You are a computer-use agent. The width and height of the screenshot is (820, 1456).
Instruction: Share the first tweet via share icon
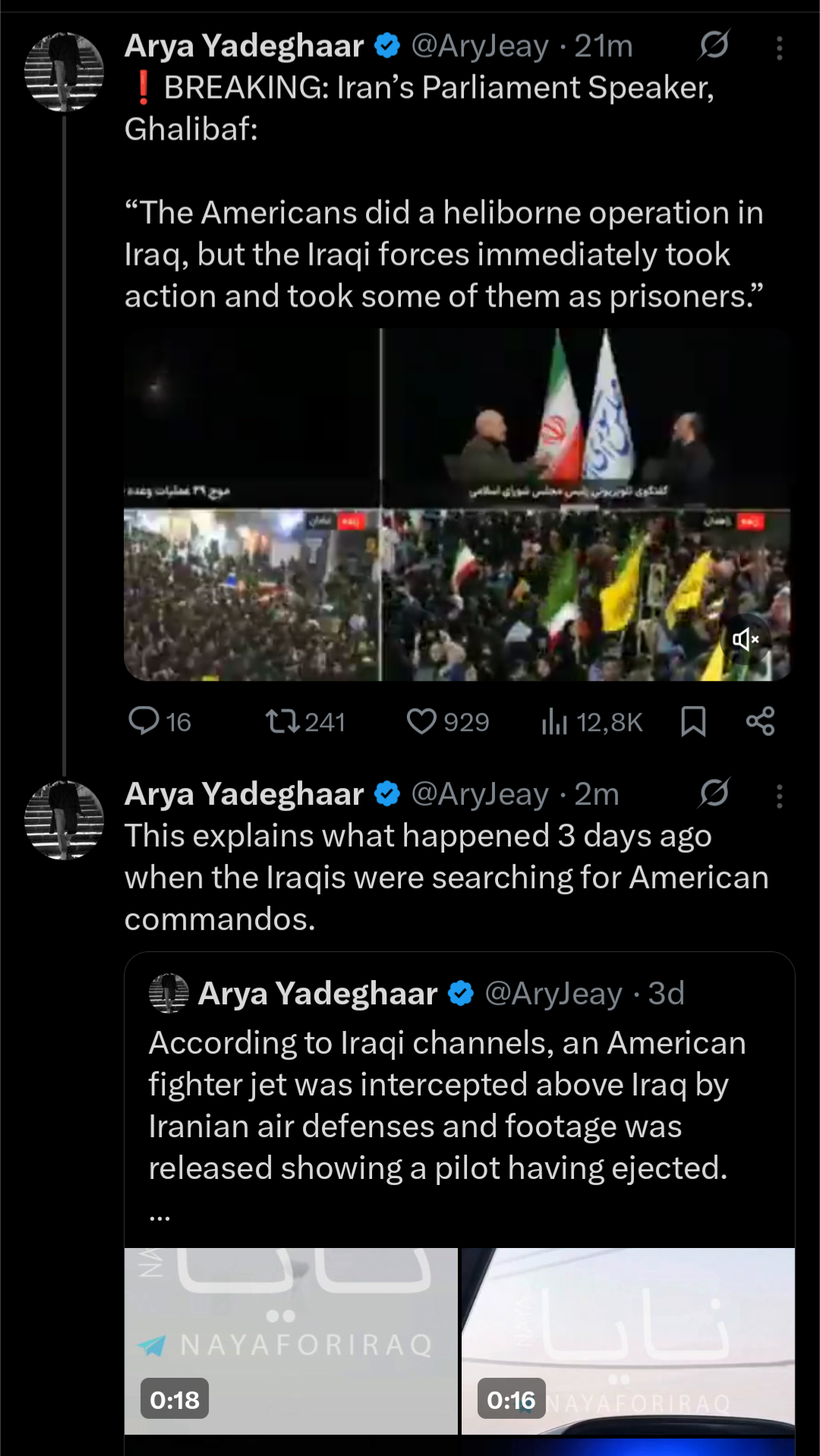(x=760, y=721)
